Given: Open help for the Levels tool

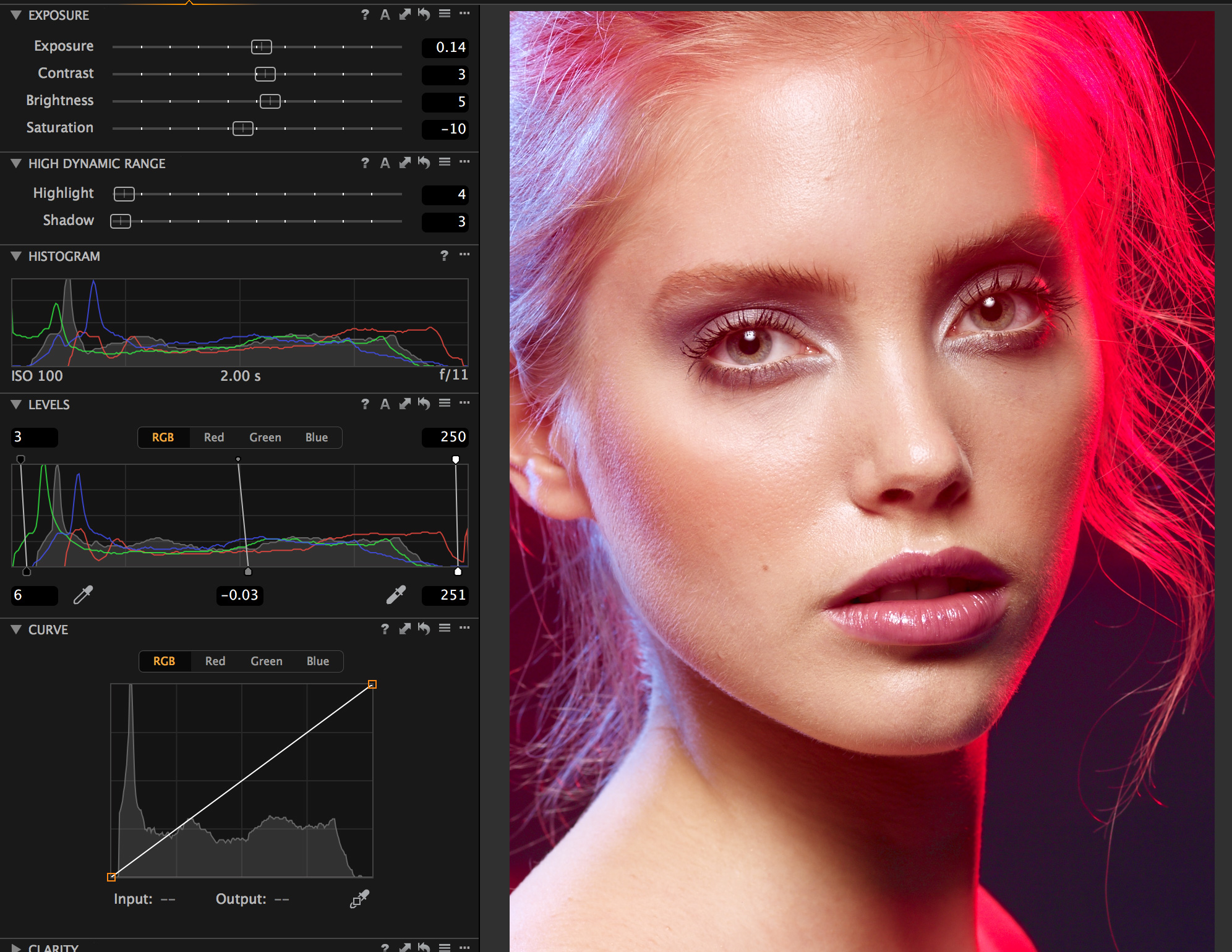Looking at the screenshot, I should coord(365,404).
